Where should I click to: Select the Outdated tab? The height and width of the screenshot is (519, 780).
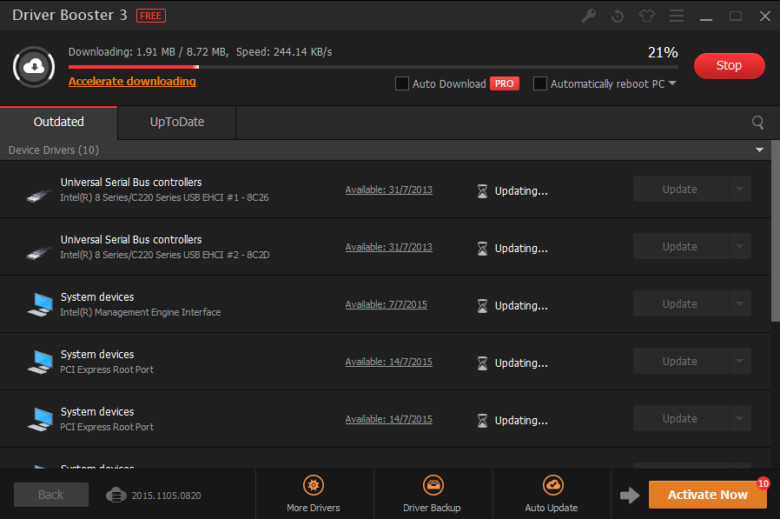click(59, 122)
